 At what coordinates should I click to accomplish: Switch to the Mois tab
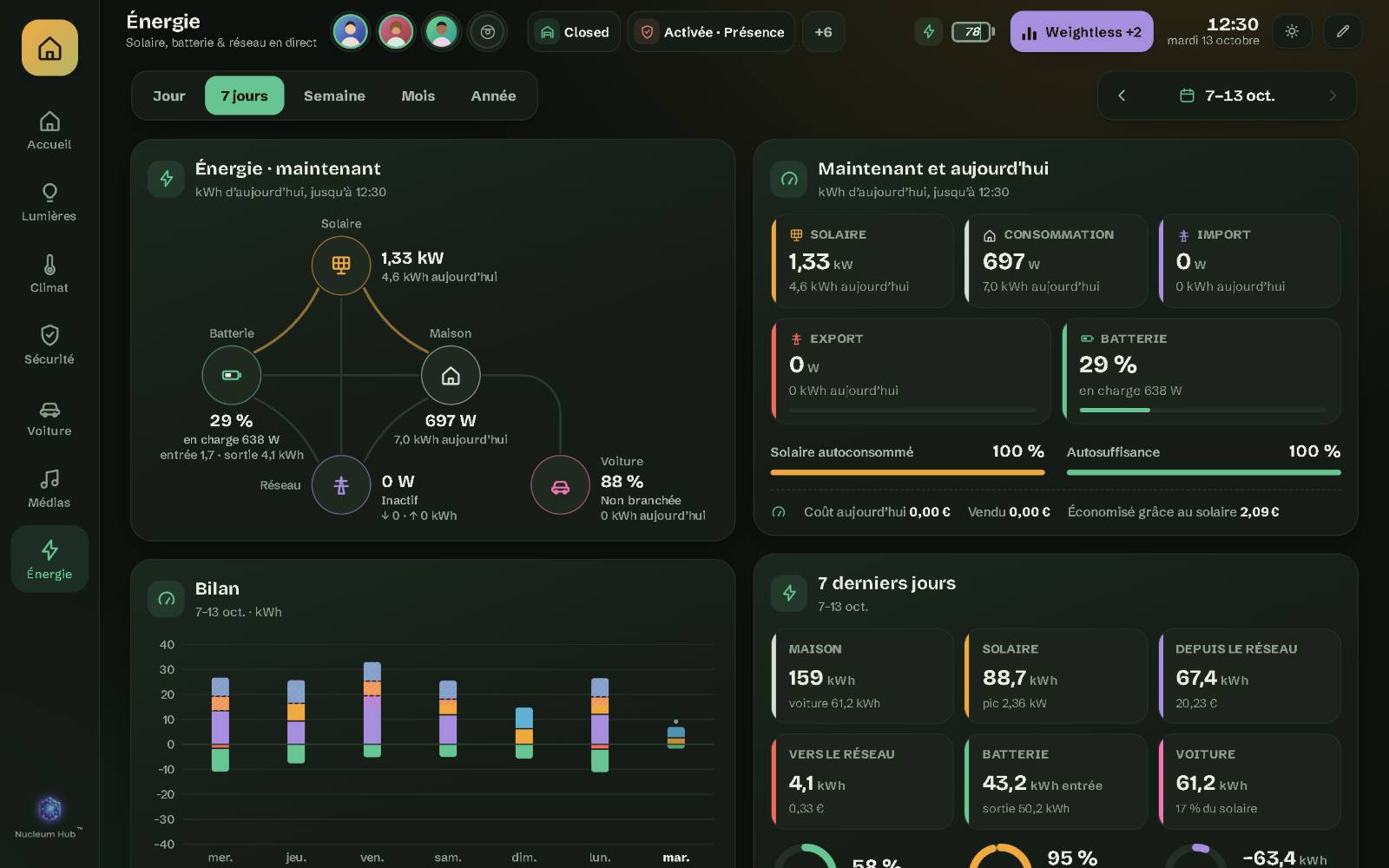tap(418, 95)
